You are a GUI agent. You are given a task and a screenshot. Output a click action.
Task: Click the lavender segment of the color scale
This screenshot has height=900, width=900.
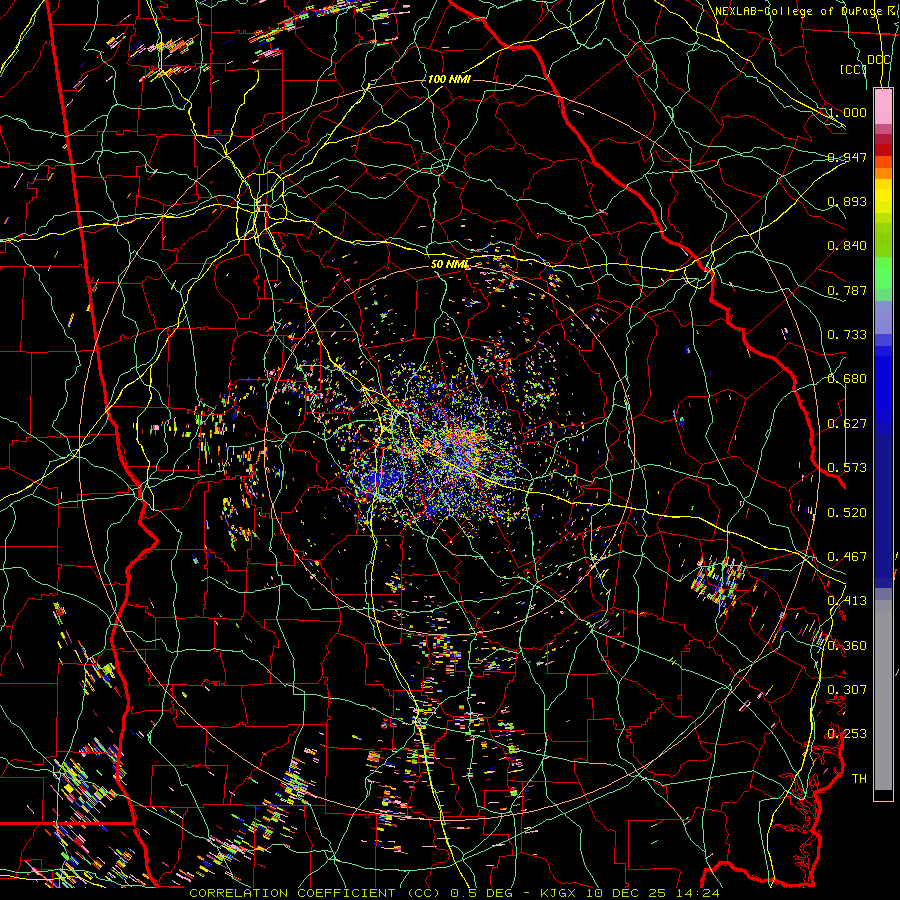pyautogui.click(x=883, y=318)
